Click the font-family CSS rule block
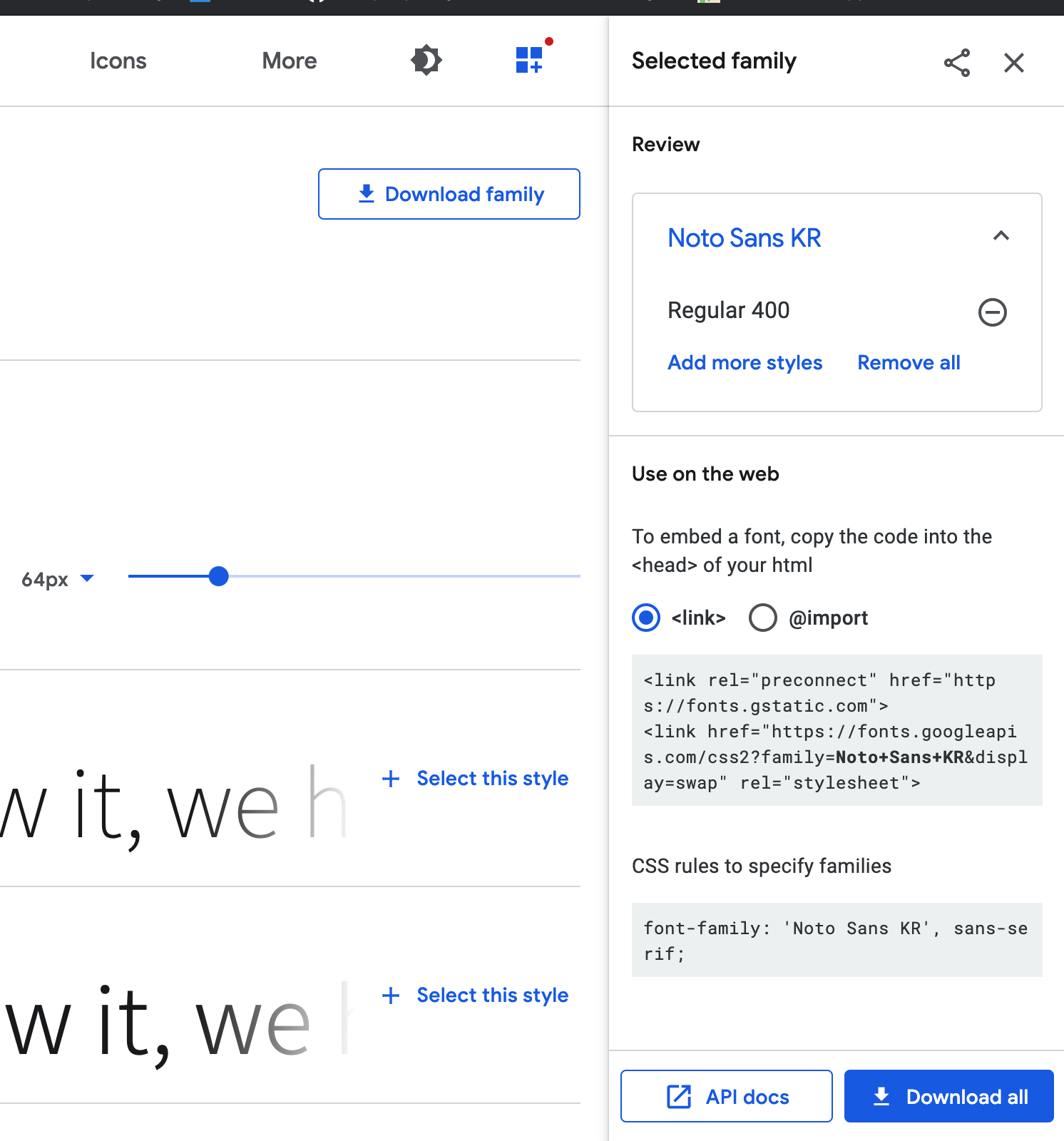Image resolution: width=1064 pixels, height=1141 pixels. 837,940
